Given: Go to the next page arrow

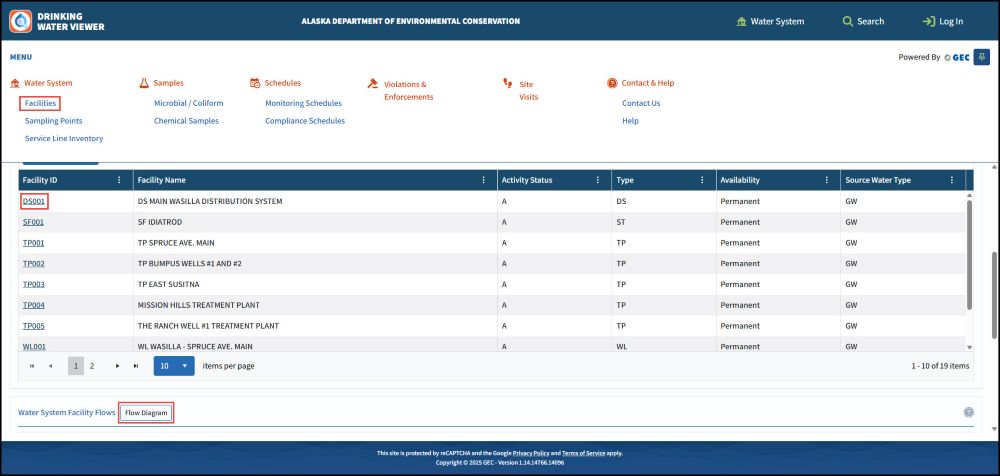Looking at the screenshot, I should click(x=118, y=366).
